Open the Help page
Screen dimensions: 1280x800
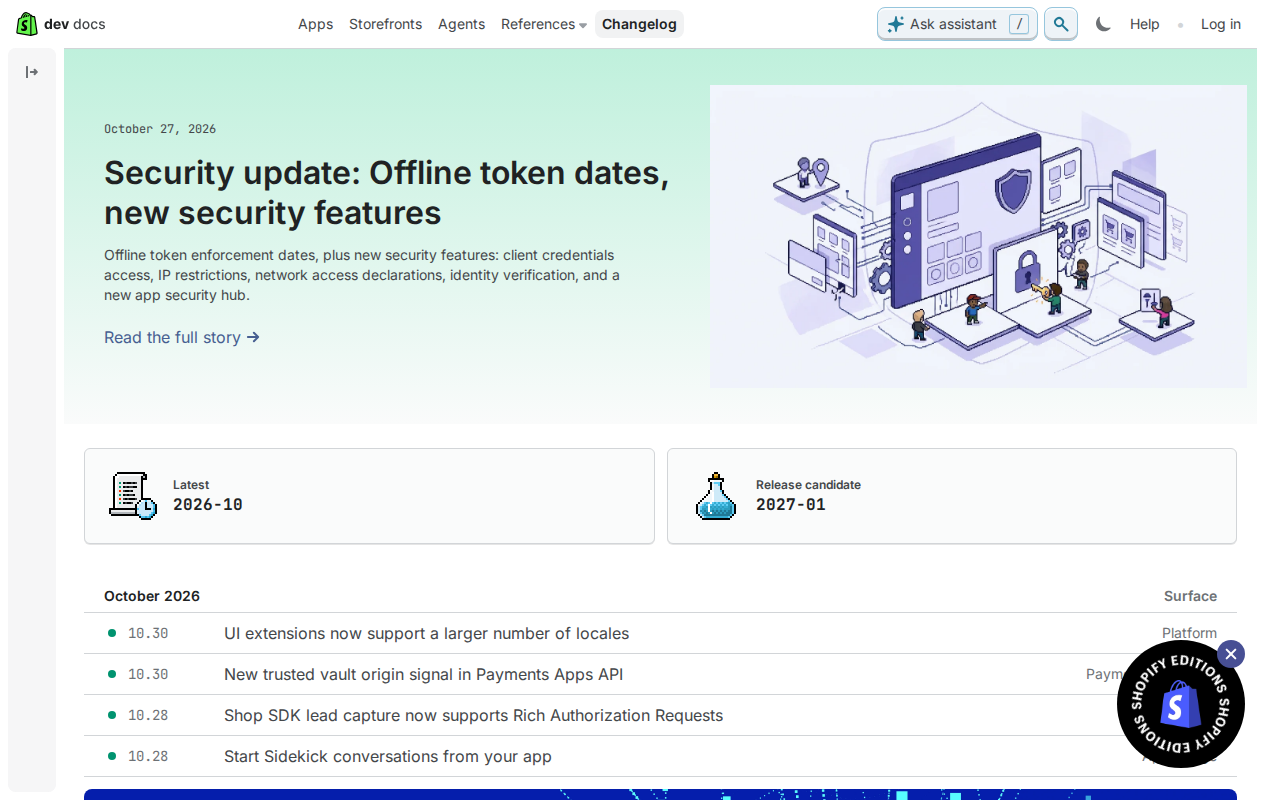point(1144,24)
